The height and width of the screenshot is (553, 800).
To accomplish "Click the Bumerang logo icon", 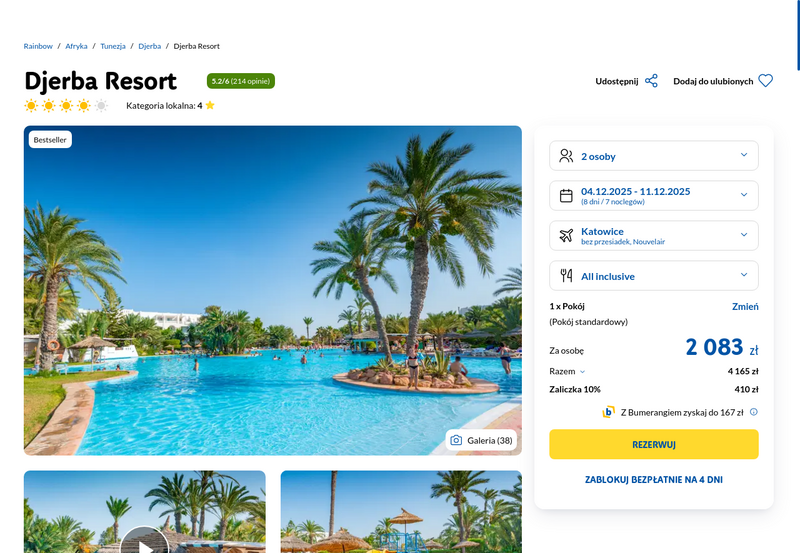I will [608, 412].
